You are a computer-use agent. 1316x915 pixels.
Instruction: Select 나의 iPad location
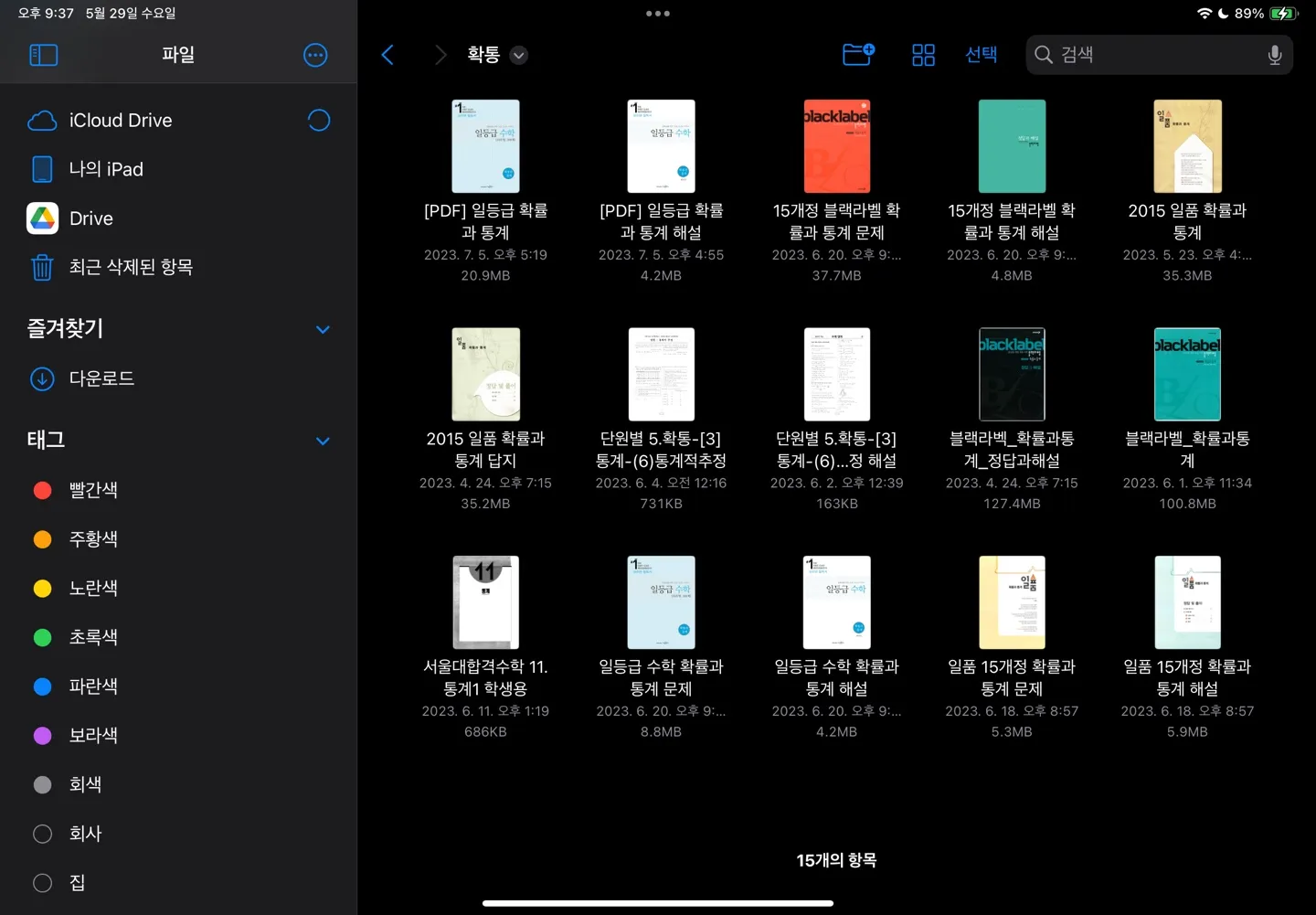[x=106, y=169]
